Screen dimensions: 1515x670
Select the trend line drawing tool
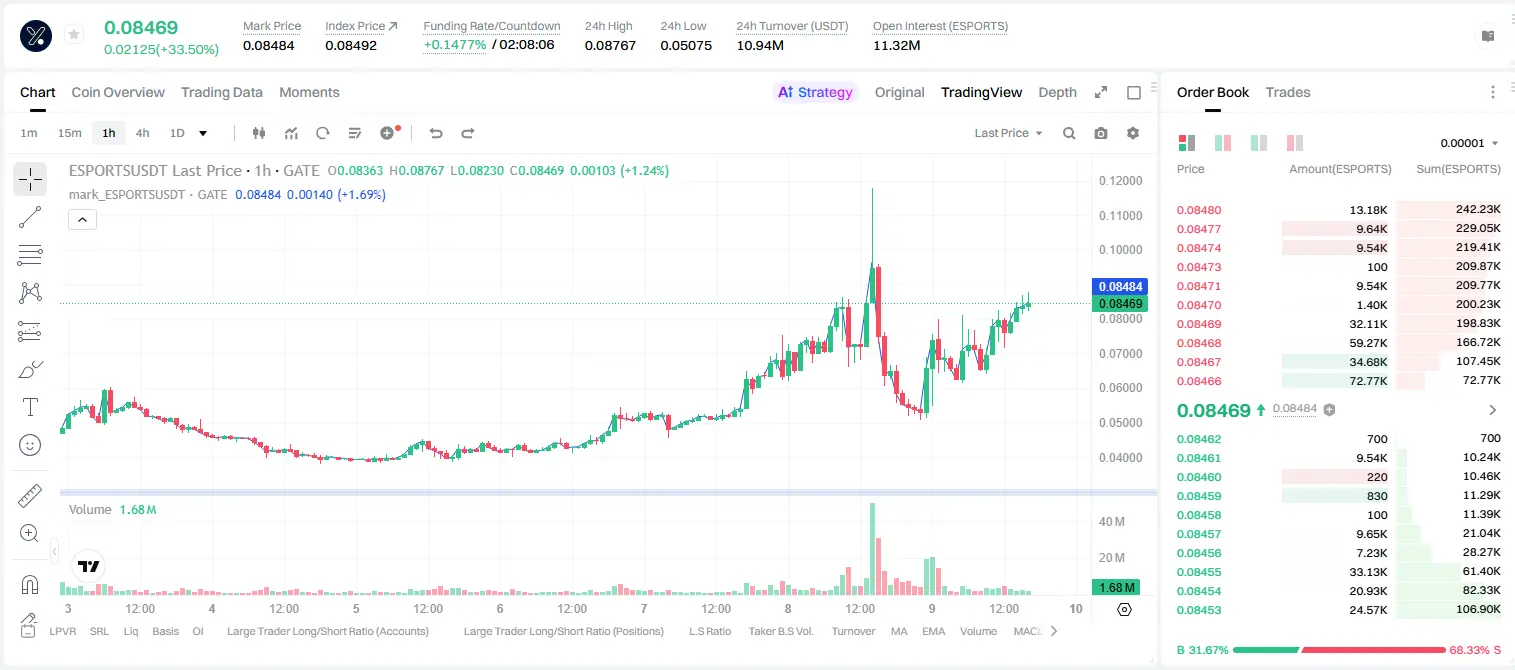click(30, 217)
